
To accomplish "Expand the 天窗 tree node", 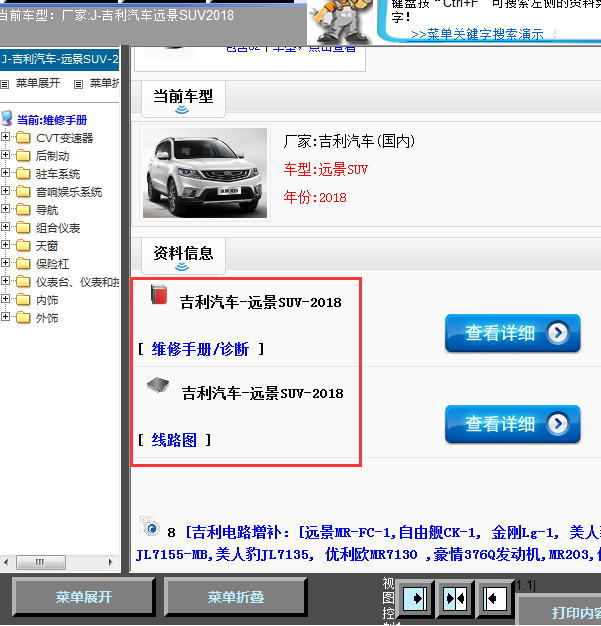I will 5,244.
